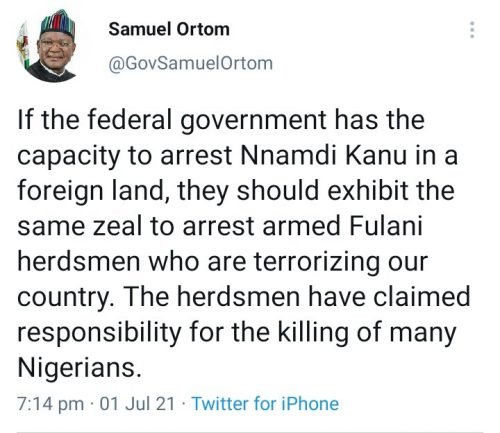
Task: Click the words Nnamdi Kanu in the tweet
Action: (323, 155)
